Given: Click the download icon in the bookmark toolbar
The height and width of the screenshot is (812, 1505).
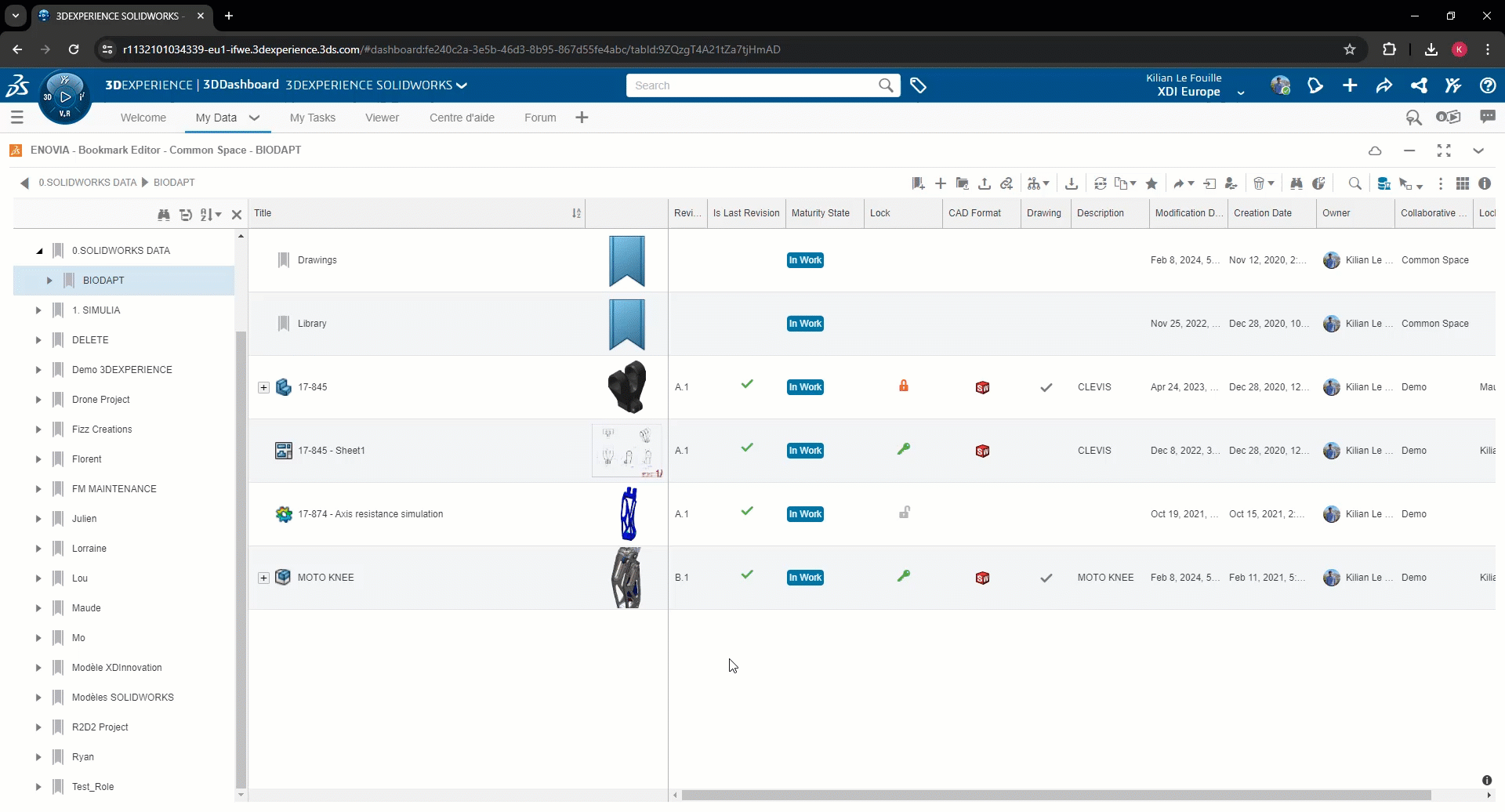Looking at the screenshot, I should [1072, 183].
